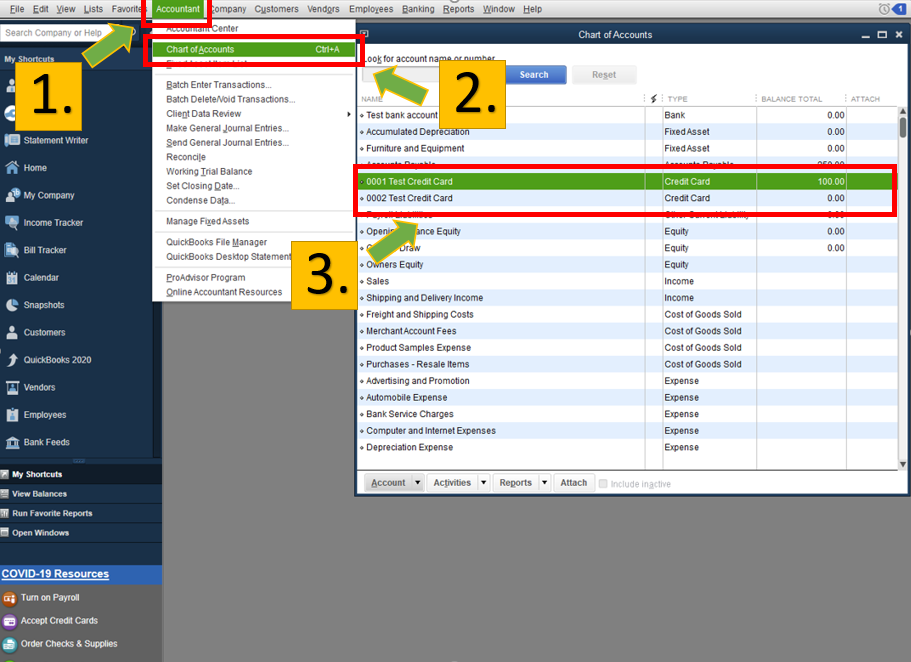Select the Shipping and Delivery Income row

(x=627, y=298)
